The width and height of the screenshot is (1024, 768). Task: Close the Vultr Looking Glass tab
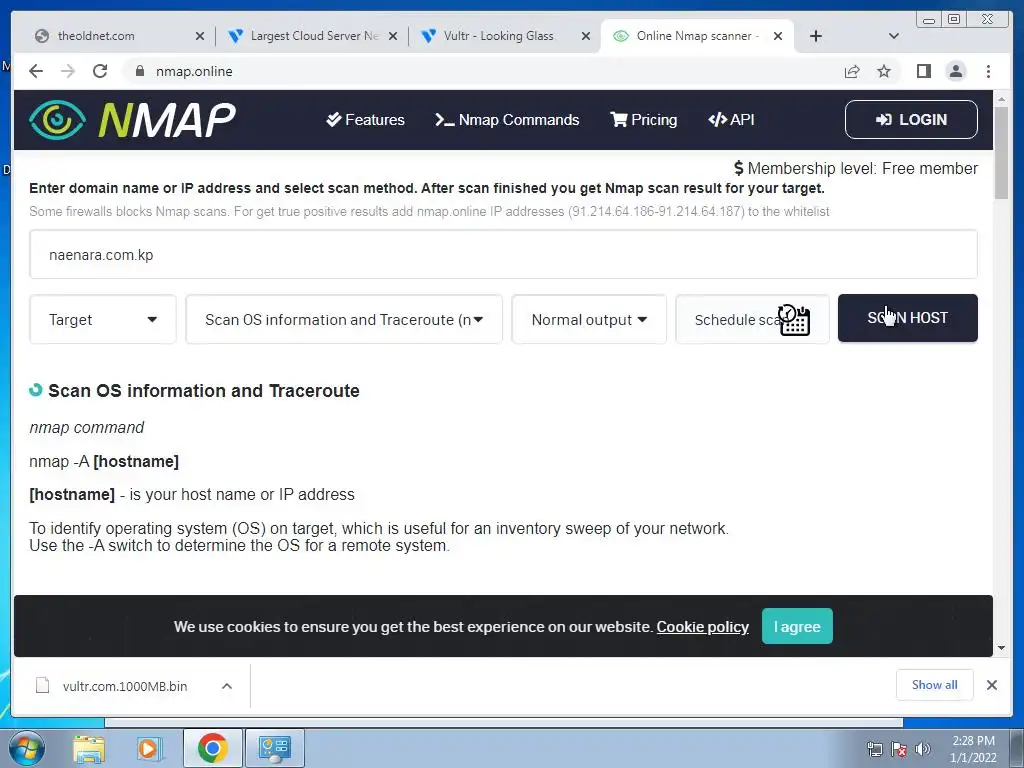point(586,36)
